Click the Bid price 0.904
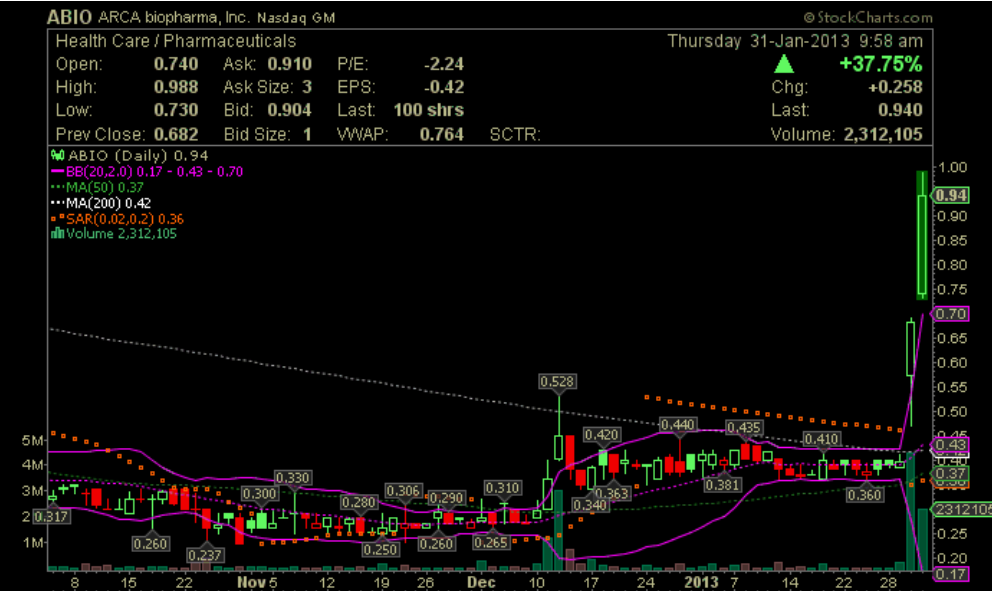This screenshot has width=992, height=591. (289, 110)
